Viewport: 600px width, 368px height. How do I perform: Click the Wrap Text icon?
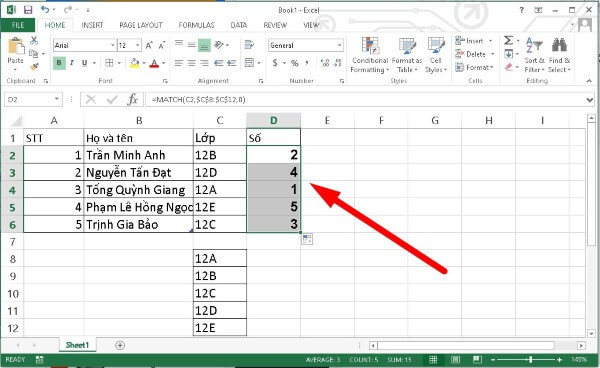coord(249,45)
